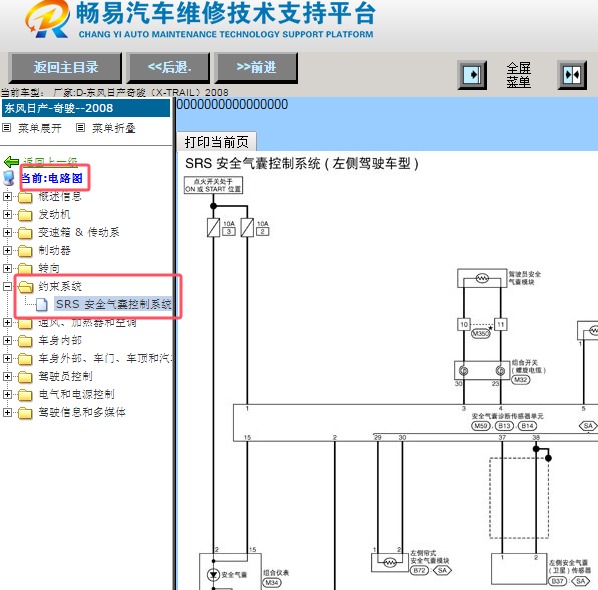Select the 发动机 tree item
This screenshot has width=598, height=590.
click(x=54, y=214)
